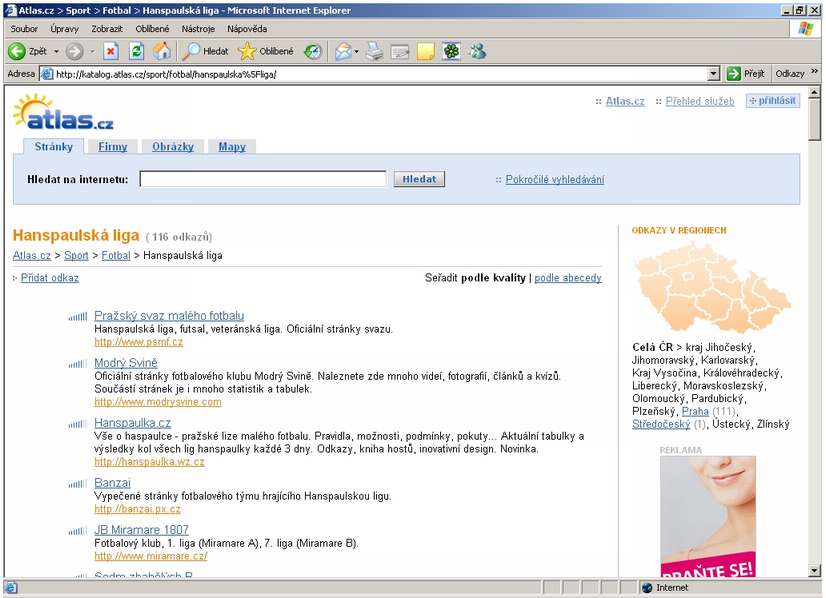Open the Oblíbené menu in menu bar
The height and width of the screenshot is (598, 826).
(x=152, y=28)
